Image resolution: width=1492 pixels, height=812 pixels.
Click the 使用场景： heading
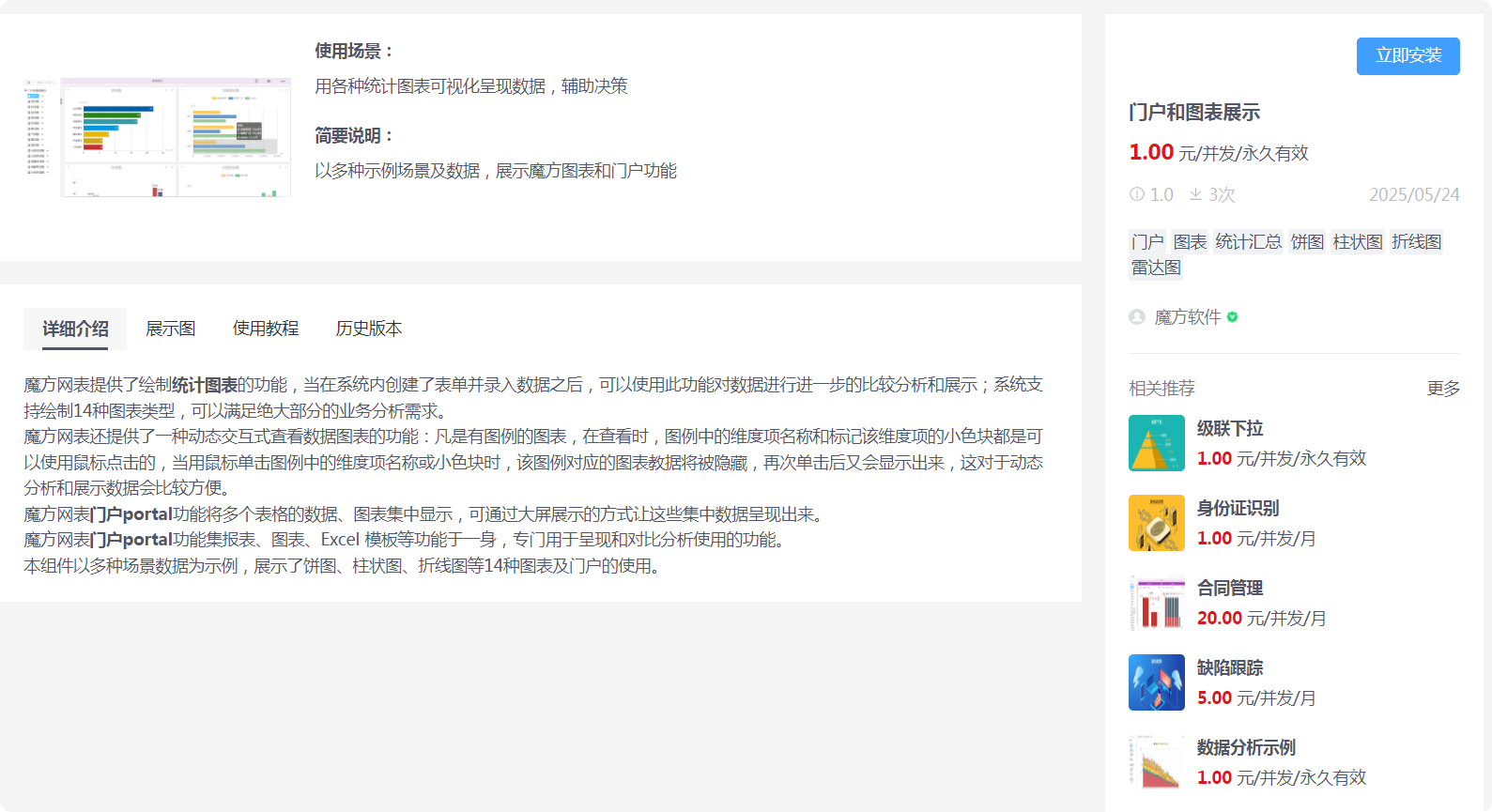355,52
